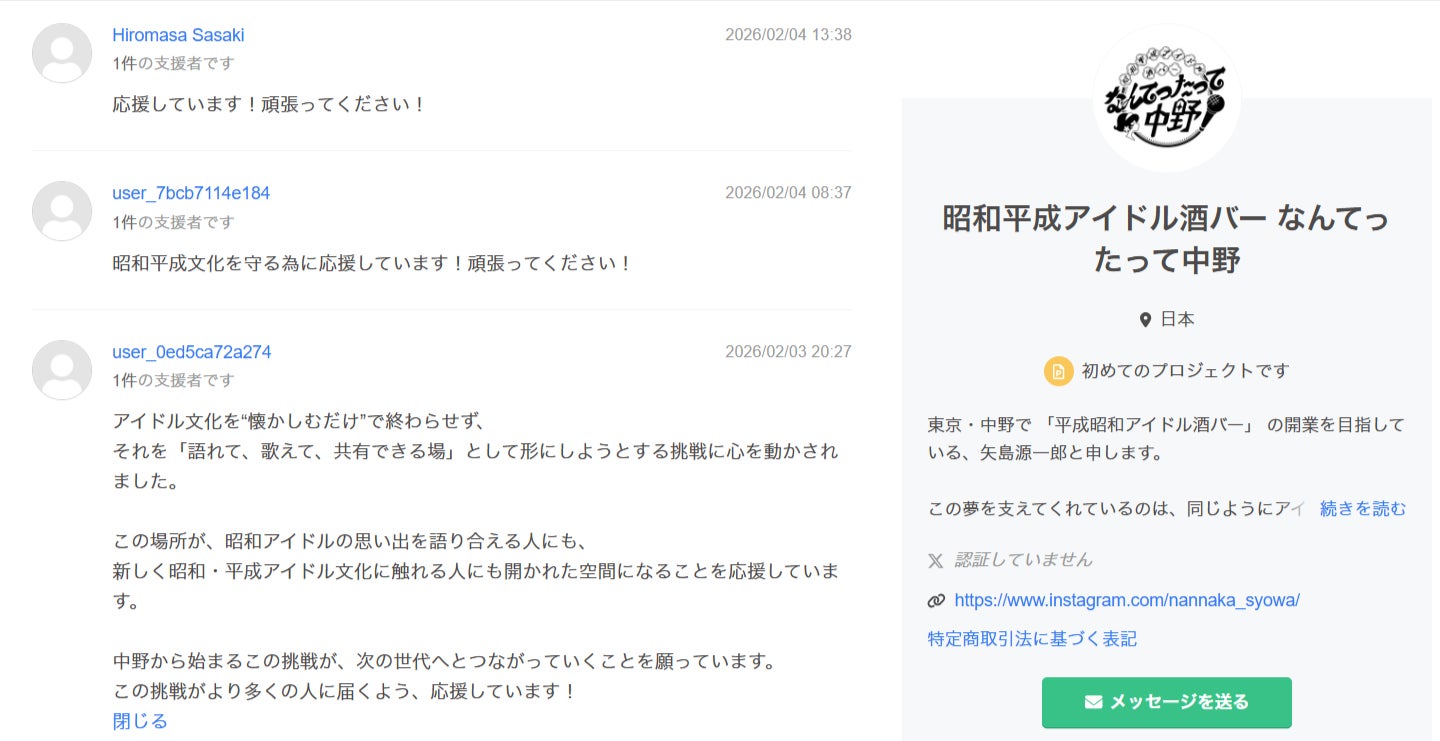Click the chain link icon beside Instagram URL
Image resolution: width=1440 pixels, height=741 pixels.
coord(936,601)
